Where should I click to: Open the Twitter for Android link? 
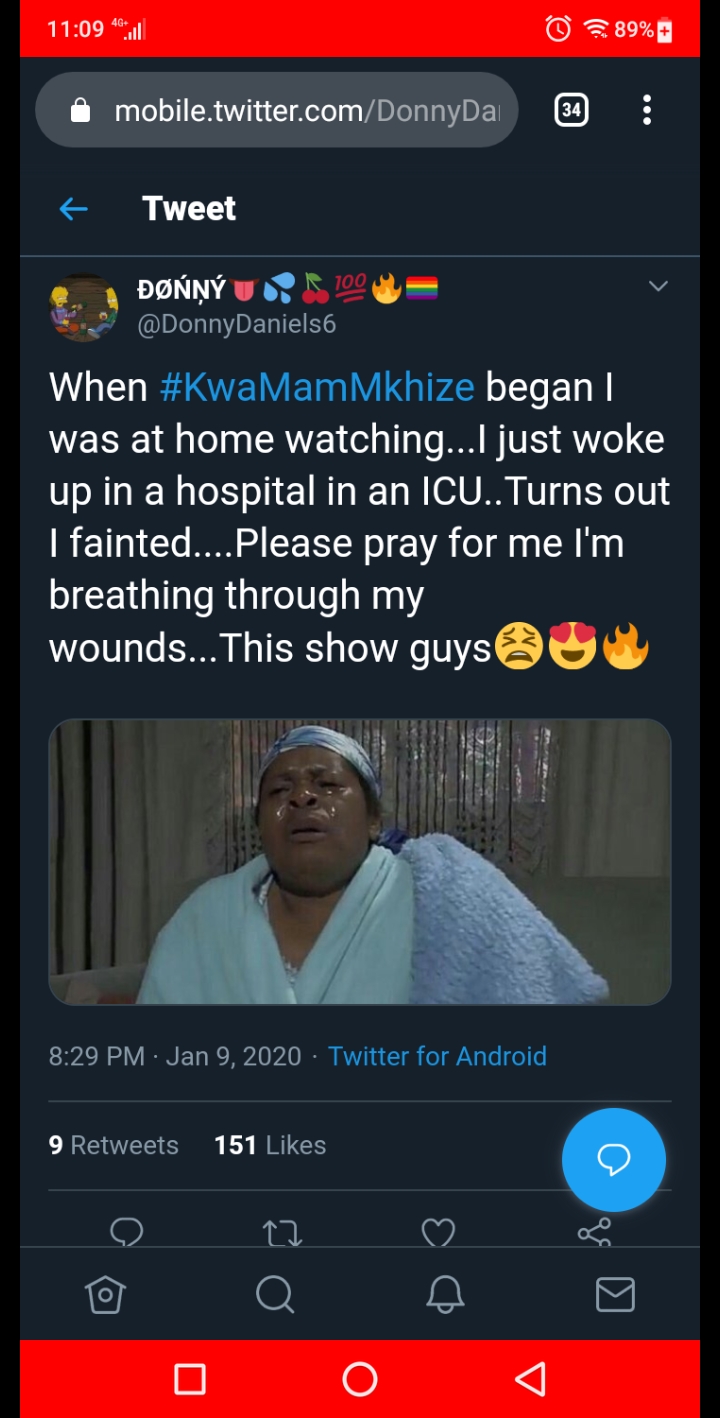pyautogui.click(x=437, y=1056)
